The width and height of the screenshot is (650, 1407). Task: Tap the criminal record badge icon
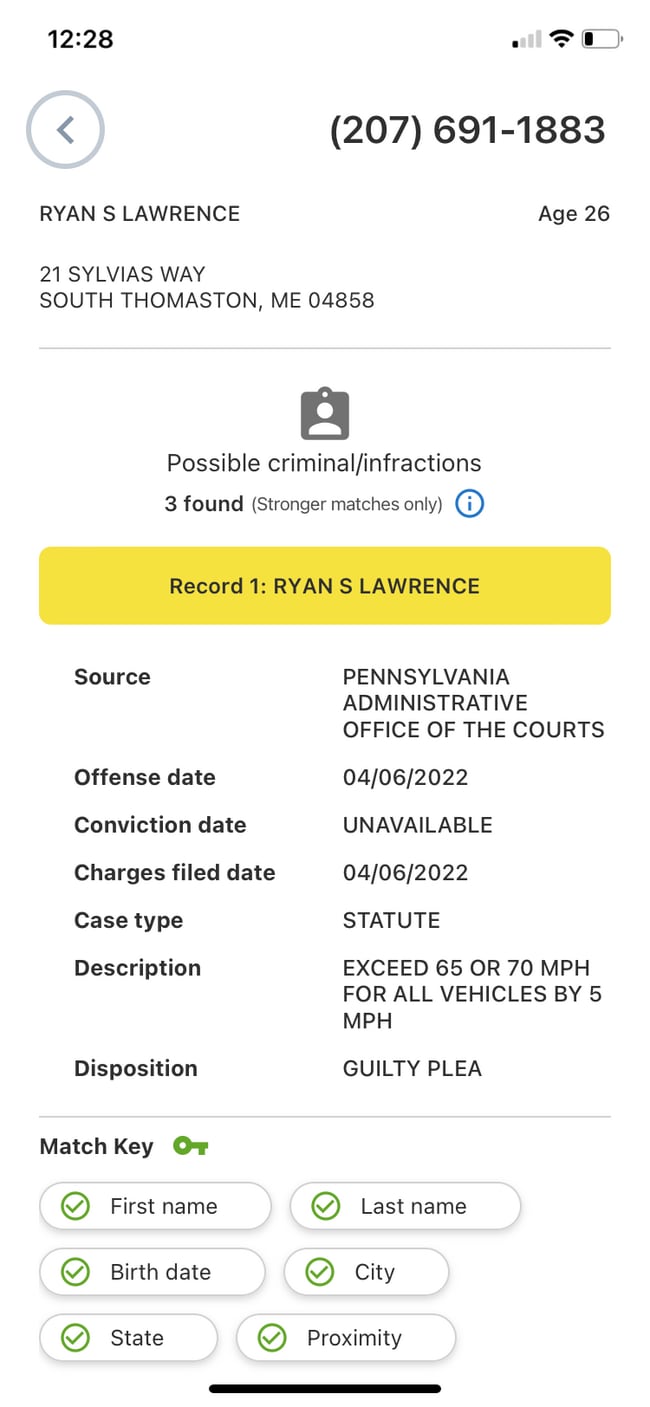click(325, 414)
